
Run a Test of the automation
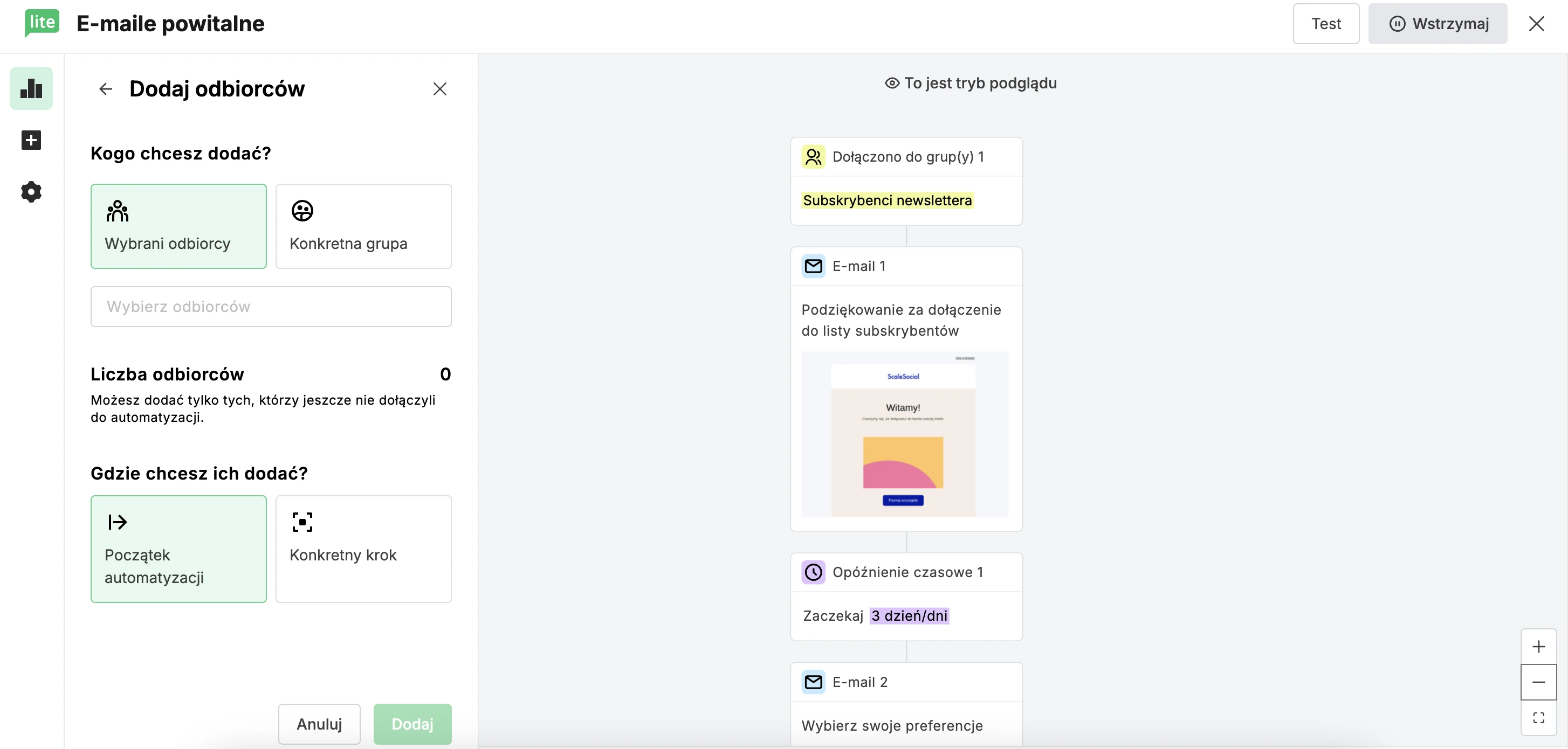coord(1326,23)
